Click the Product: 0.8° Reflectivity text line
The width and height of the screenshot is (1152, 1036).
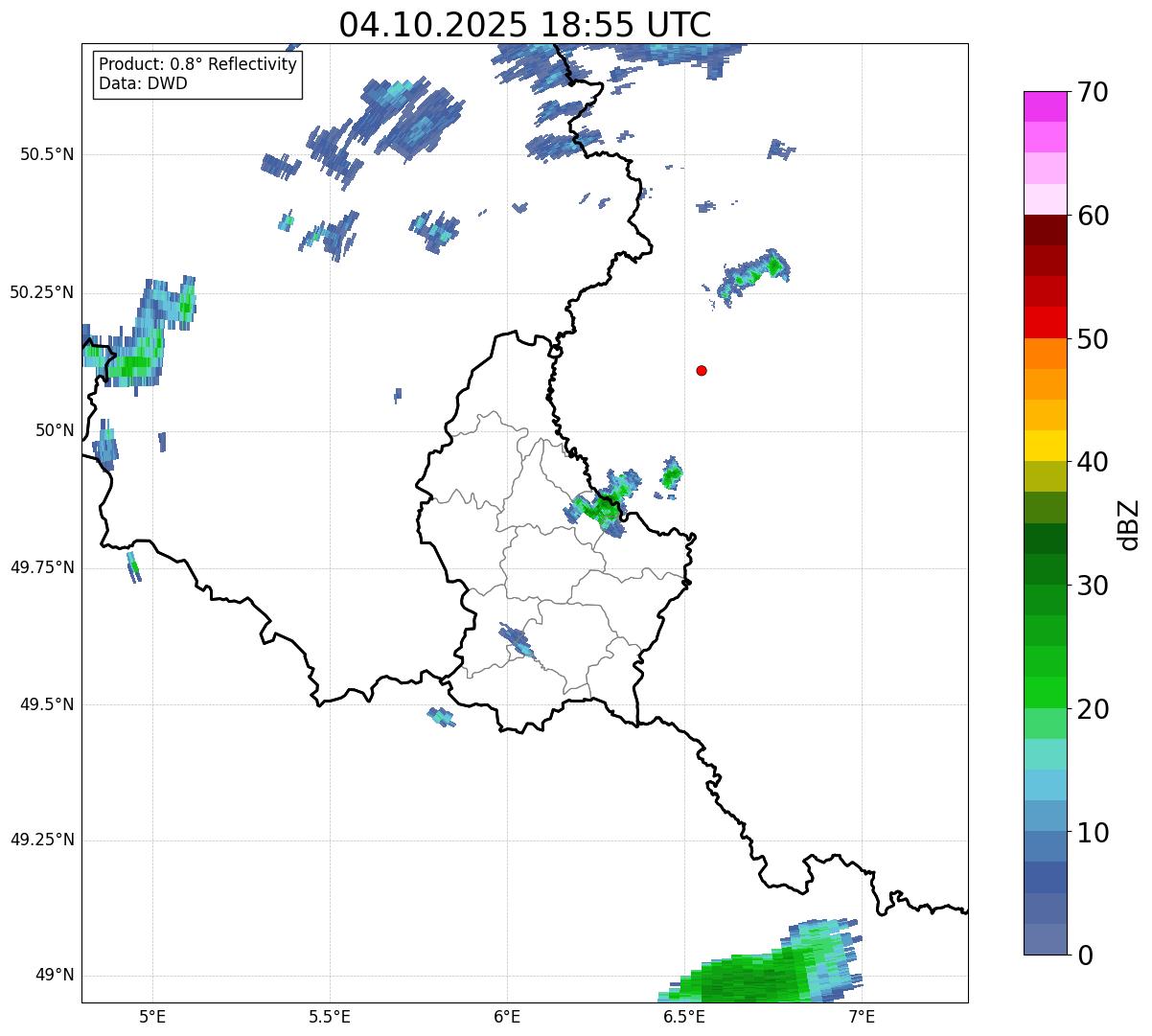tap(197, 64)
